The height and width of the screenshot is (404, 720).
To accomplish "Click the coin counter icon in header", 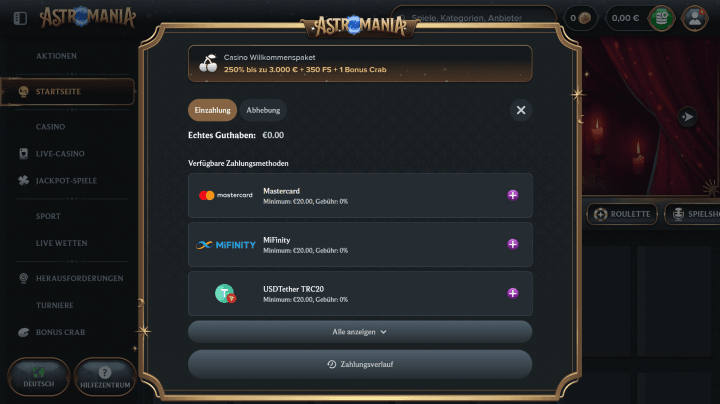I will pos(585,18).
